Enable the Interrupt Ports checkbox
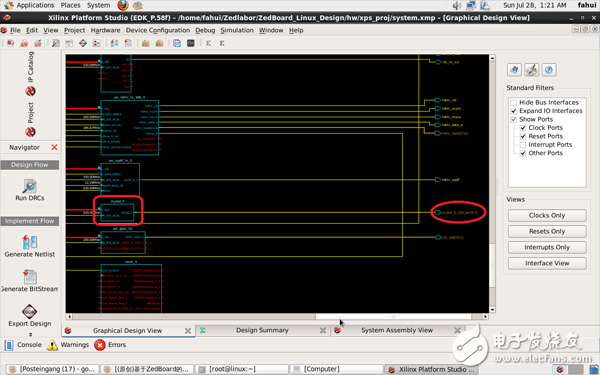600x375 pixels. (523, 145)
